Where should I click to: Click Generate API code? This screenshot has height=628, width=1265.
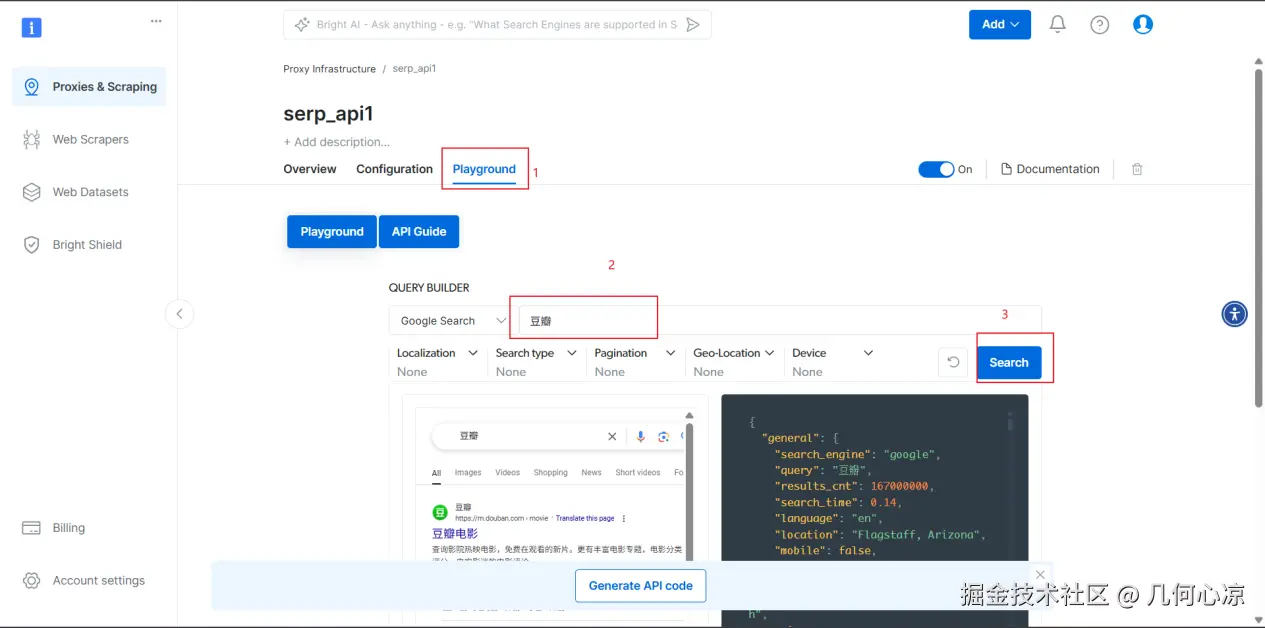pos(641,586)
